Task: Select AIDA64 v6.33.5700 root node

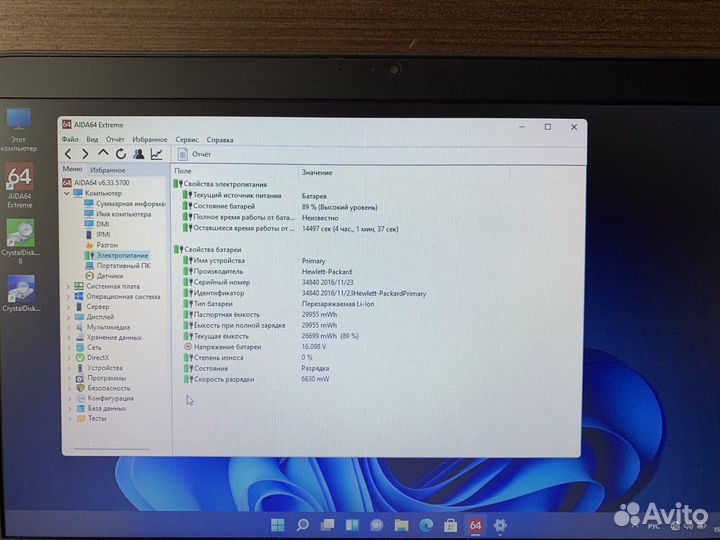Action: pyautogui.click(x=96, y=183)
